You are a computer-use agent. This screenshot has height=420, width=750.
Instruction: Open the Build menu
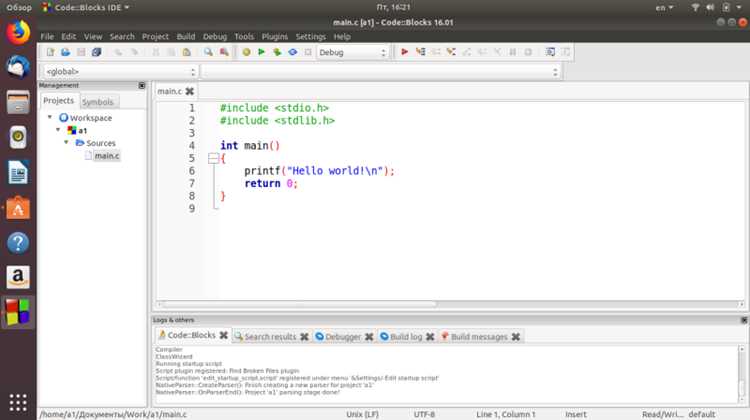[x=186, y=36]
